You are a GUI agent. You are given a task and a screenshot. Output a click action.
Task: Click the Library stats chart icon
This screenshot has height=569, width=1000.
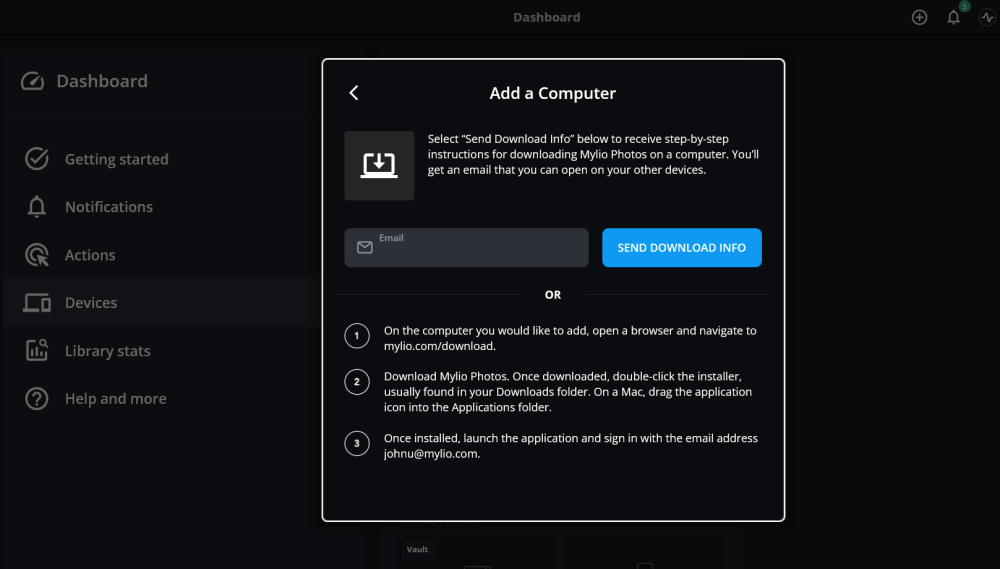pyautogui.click(x=37, y=351)
